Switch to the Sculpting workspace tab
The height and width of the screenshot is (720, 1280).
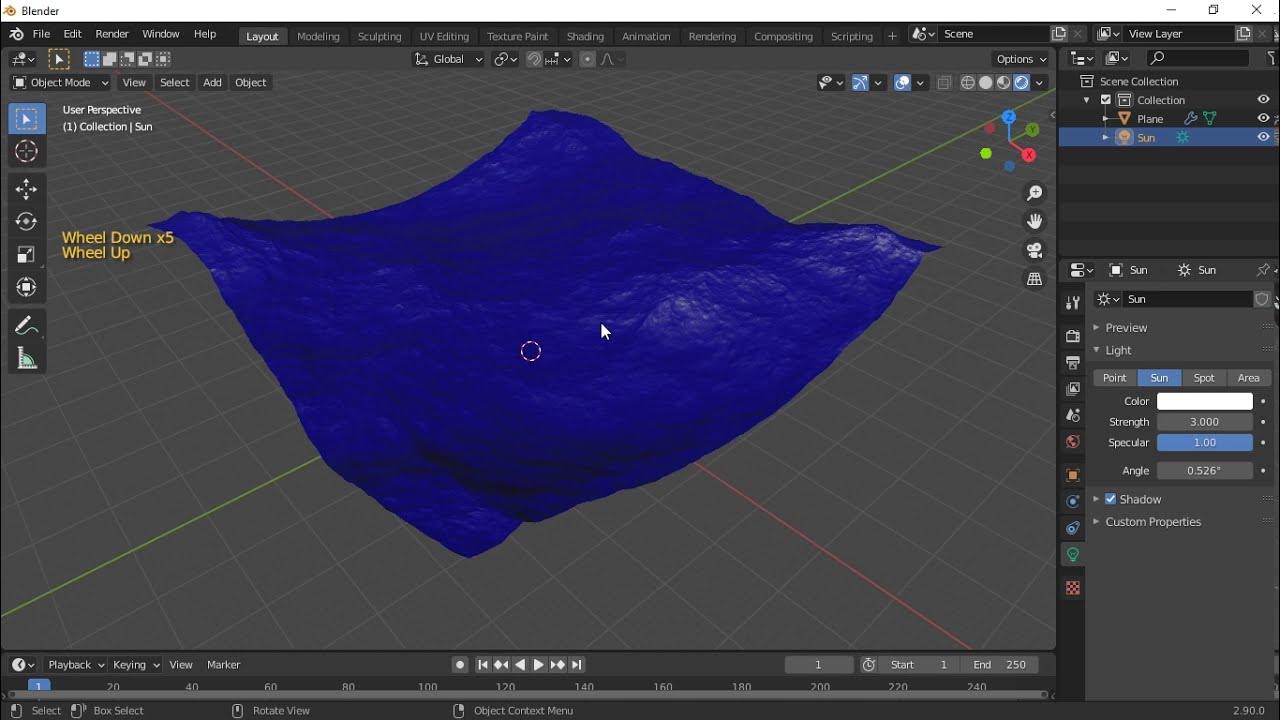click(x=379, y=36)
